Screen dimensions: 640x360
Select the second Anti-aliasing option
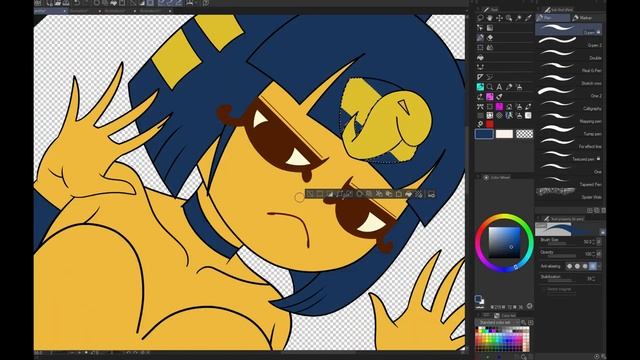577,266
